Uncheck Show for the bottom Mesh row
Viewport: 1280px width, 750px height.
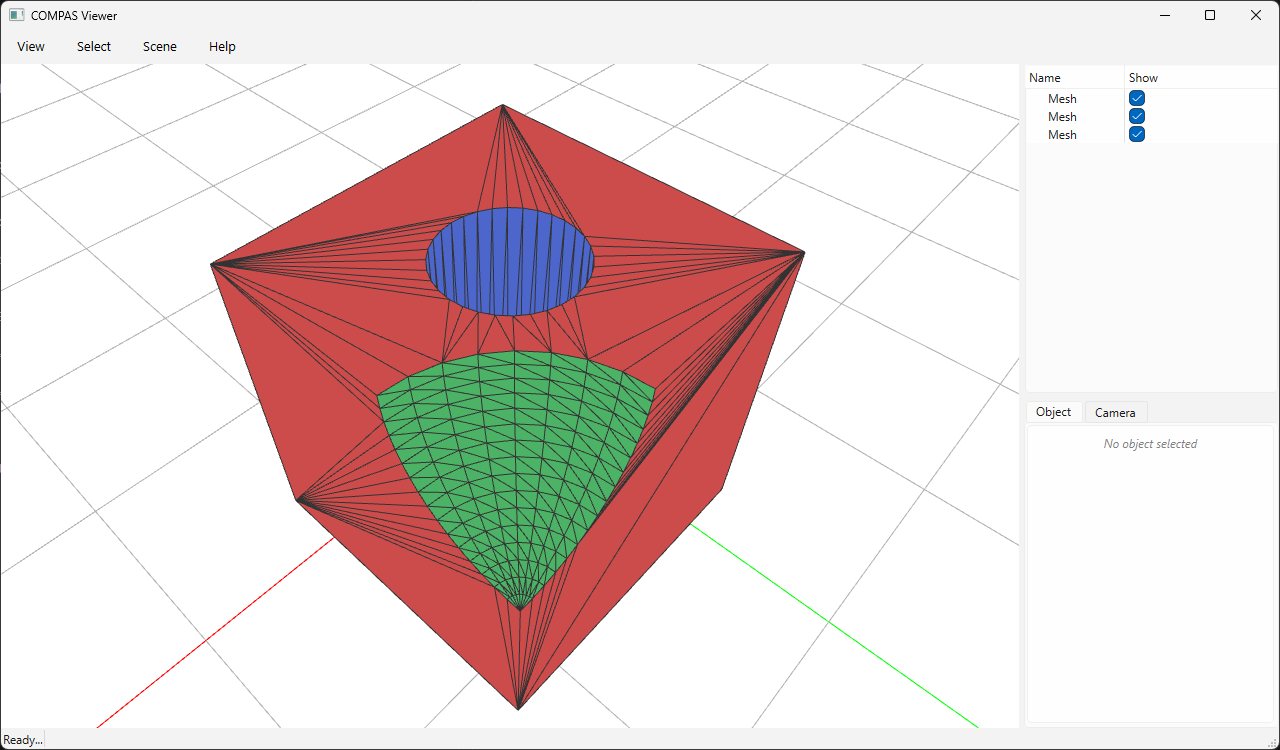pyautogui.click(x=1137, y=134)
